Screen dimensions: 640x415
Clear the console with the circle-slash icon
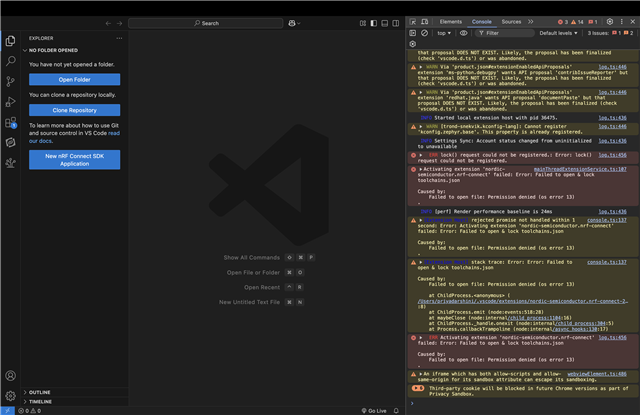pos(424,33)
